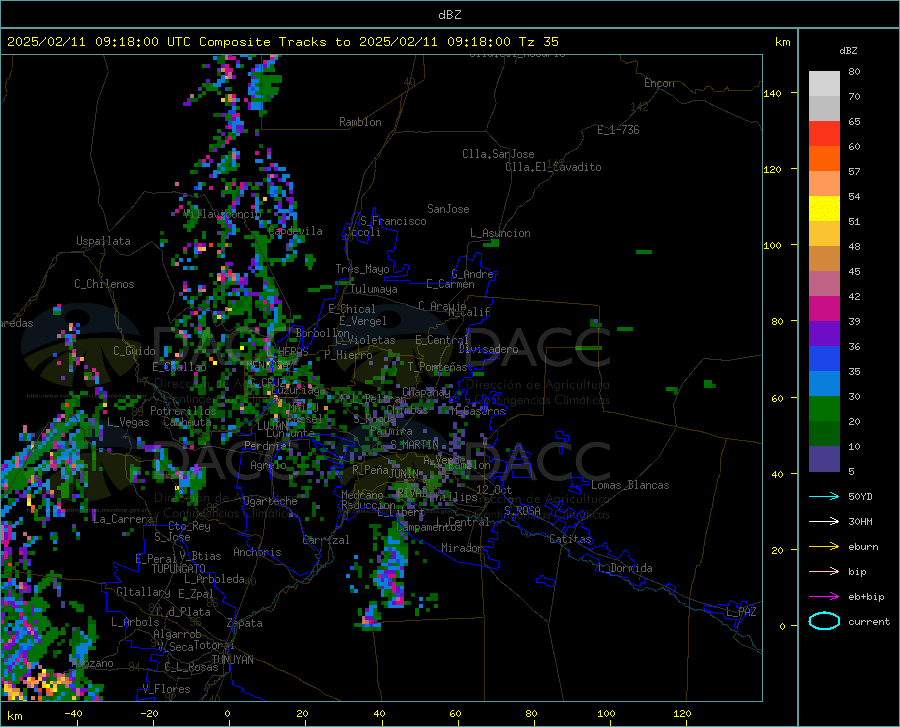This screenshot has width=900, height=727.
Task: Click the Carrizal label
Action: [x=326, y=540]
